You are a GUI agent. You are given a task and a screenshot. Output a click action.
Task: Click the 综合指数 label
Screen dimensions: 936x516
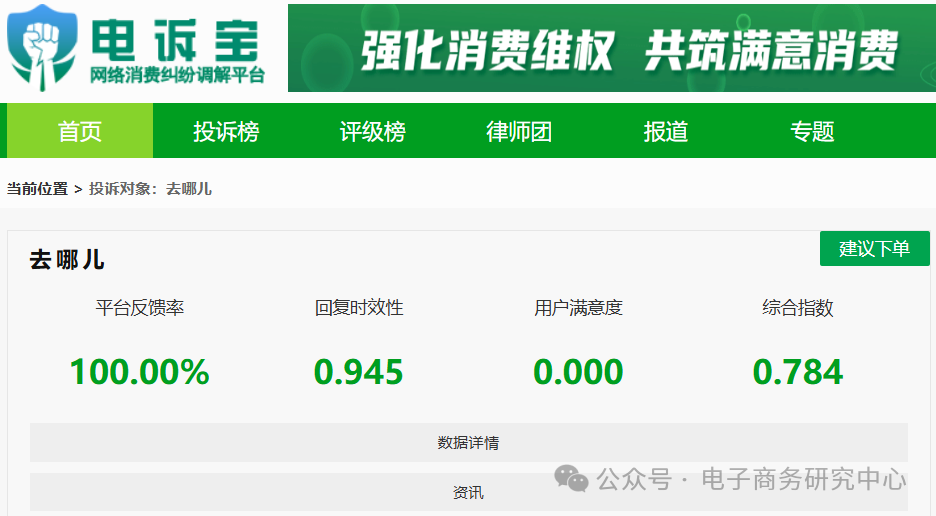pyautogui.click(x=798, y=308)
